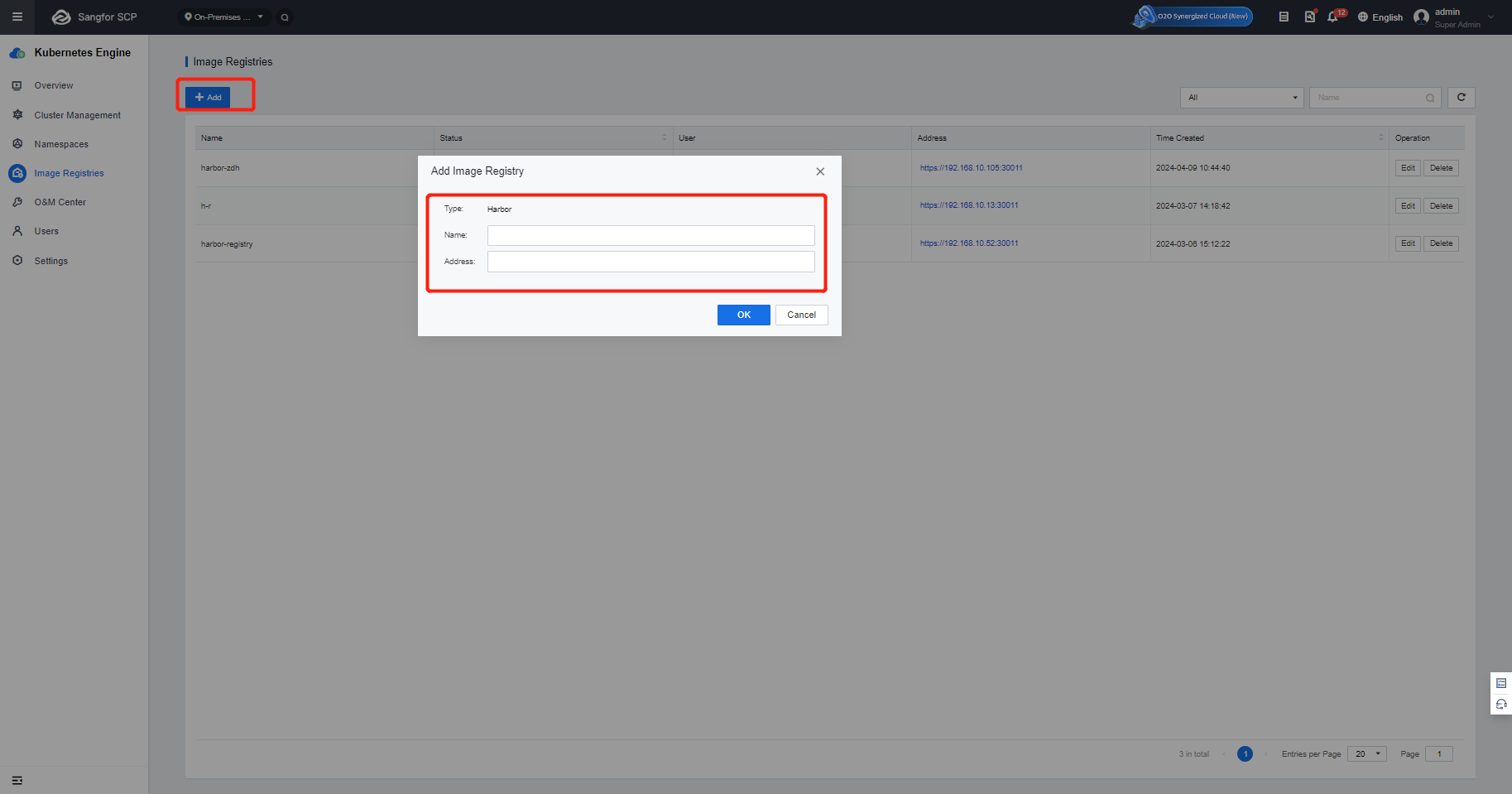Click the Image Registries sidebar icon
This screenshot has height=794, width=1512.
click(x=17, y=173)
